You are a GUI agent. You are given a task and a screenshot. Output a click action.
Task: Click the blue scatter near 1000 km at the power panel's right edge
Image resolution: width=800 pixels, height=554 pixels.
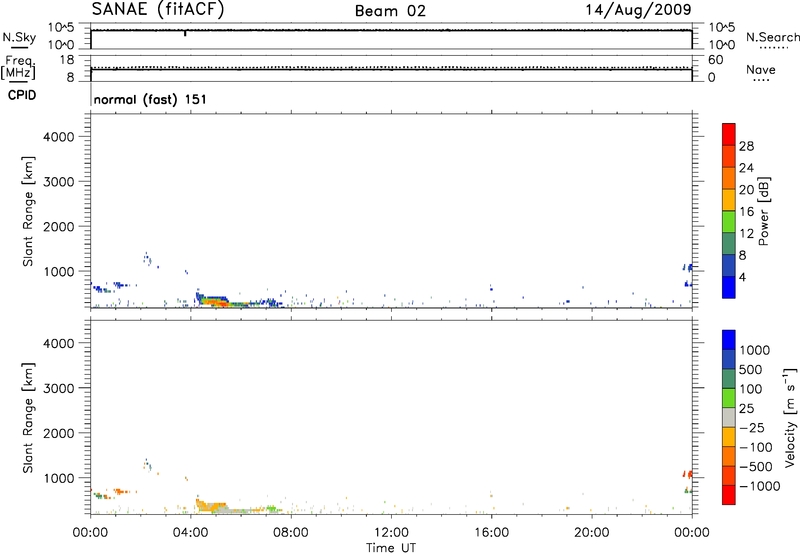[x=688, y=267]
